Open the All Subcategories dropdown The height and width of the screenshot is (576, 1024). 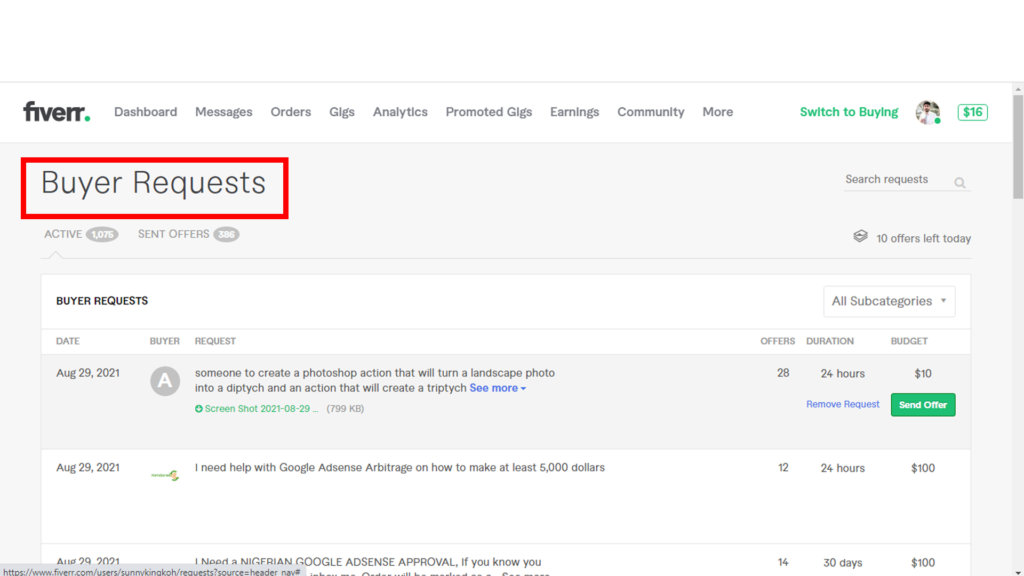[889, 301]
